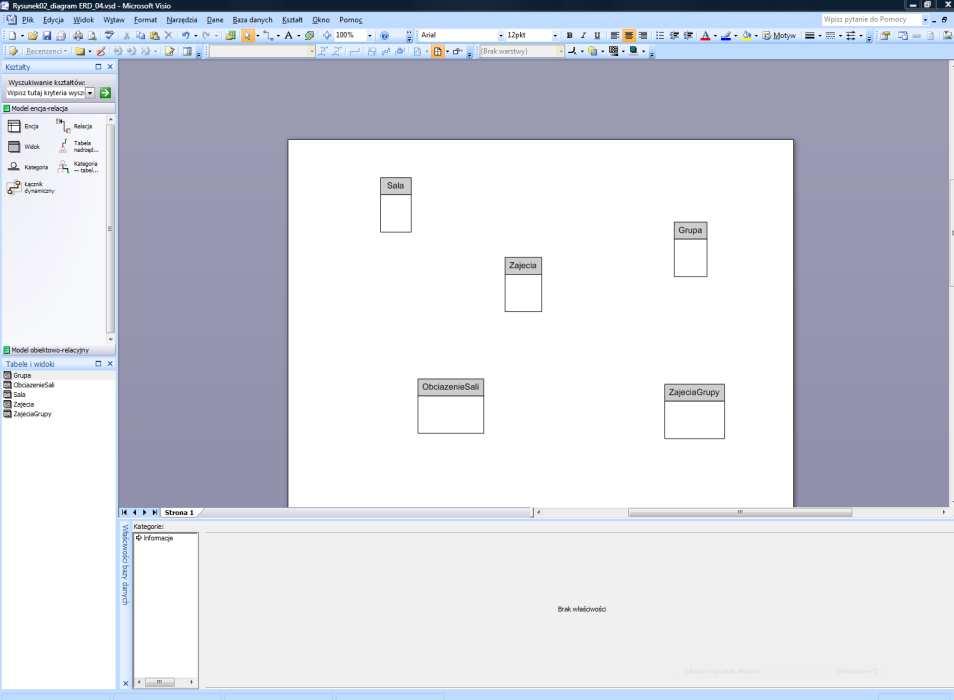954x700 pixels.
Task: Toggle bold text formatting
Action: tap(569, 35)
